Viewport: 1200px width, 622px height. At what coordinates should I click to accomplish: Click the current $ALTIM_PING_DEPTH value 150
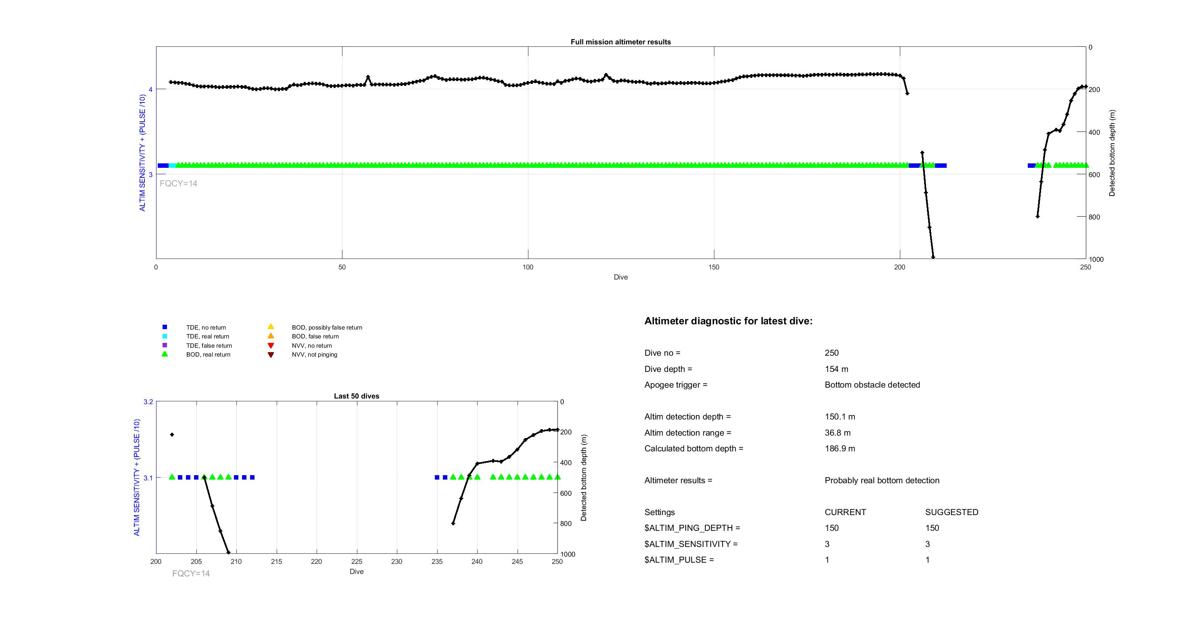coord(832,528)
